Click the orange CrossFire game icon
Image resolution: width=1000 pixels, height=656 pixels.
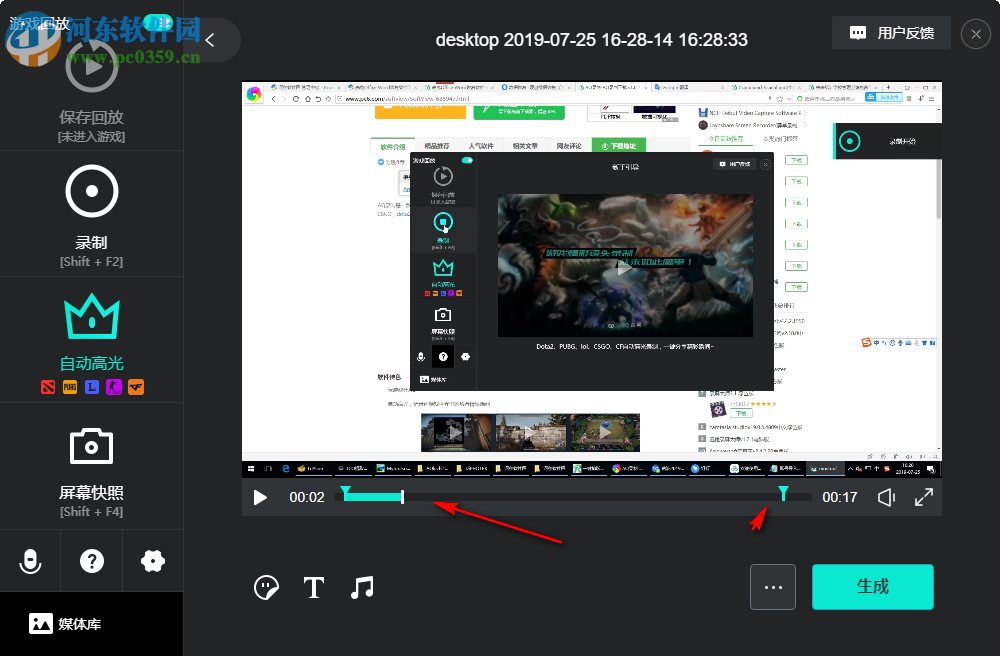click(x=136, y=387)
